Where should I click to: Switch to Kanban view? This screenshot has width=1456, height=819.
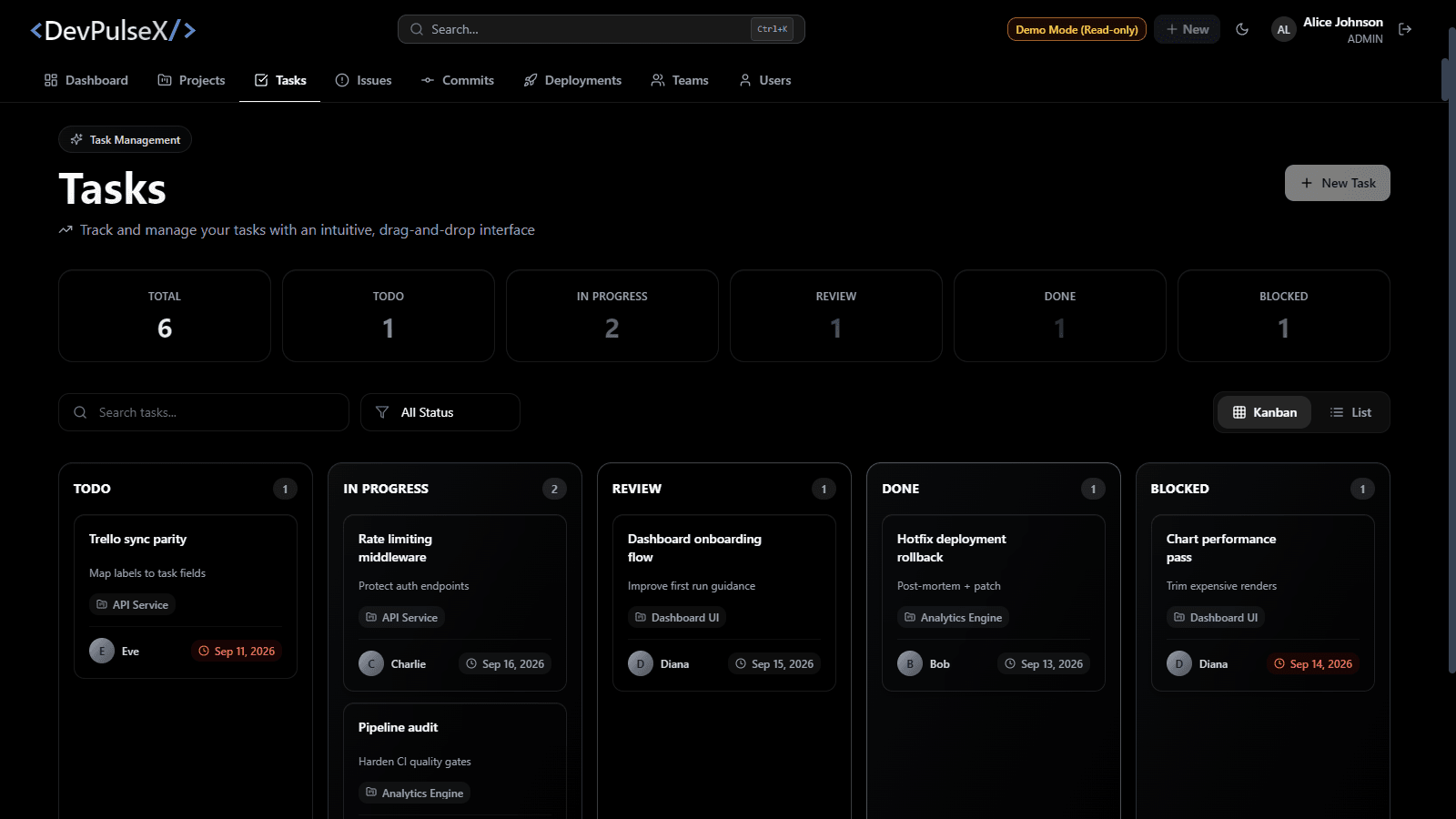(1264, 412)
